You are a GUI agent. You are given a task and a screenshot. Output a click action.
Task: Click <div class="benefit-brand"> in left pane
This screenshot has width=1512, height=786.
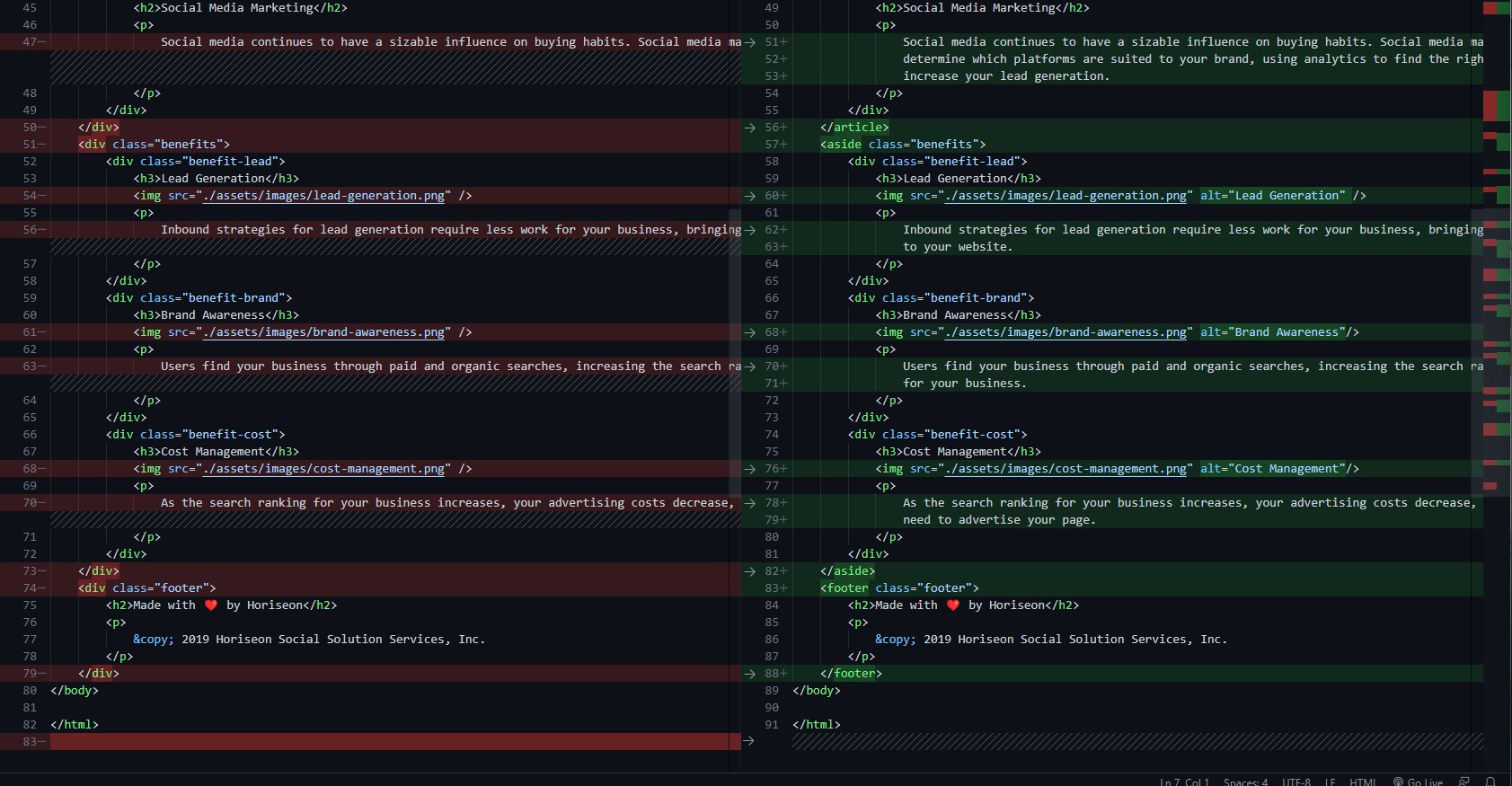click(199, 298)
